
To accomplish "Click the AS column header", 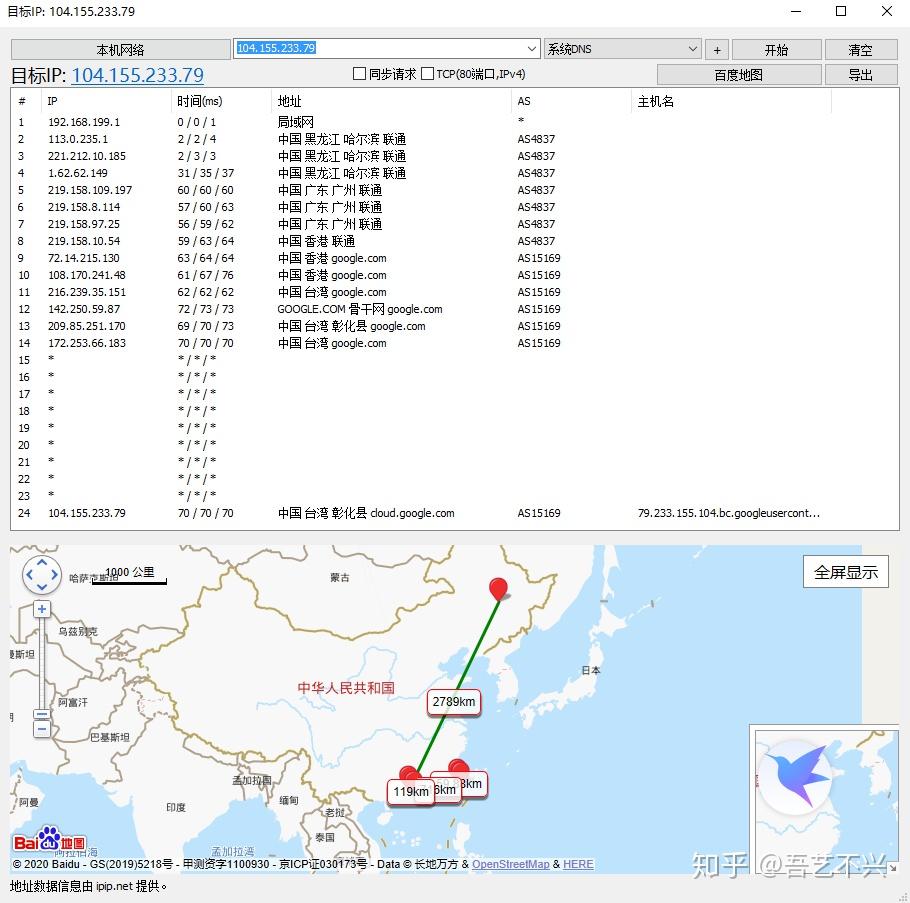I will pyautogui.click(x=571, y=101).
